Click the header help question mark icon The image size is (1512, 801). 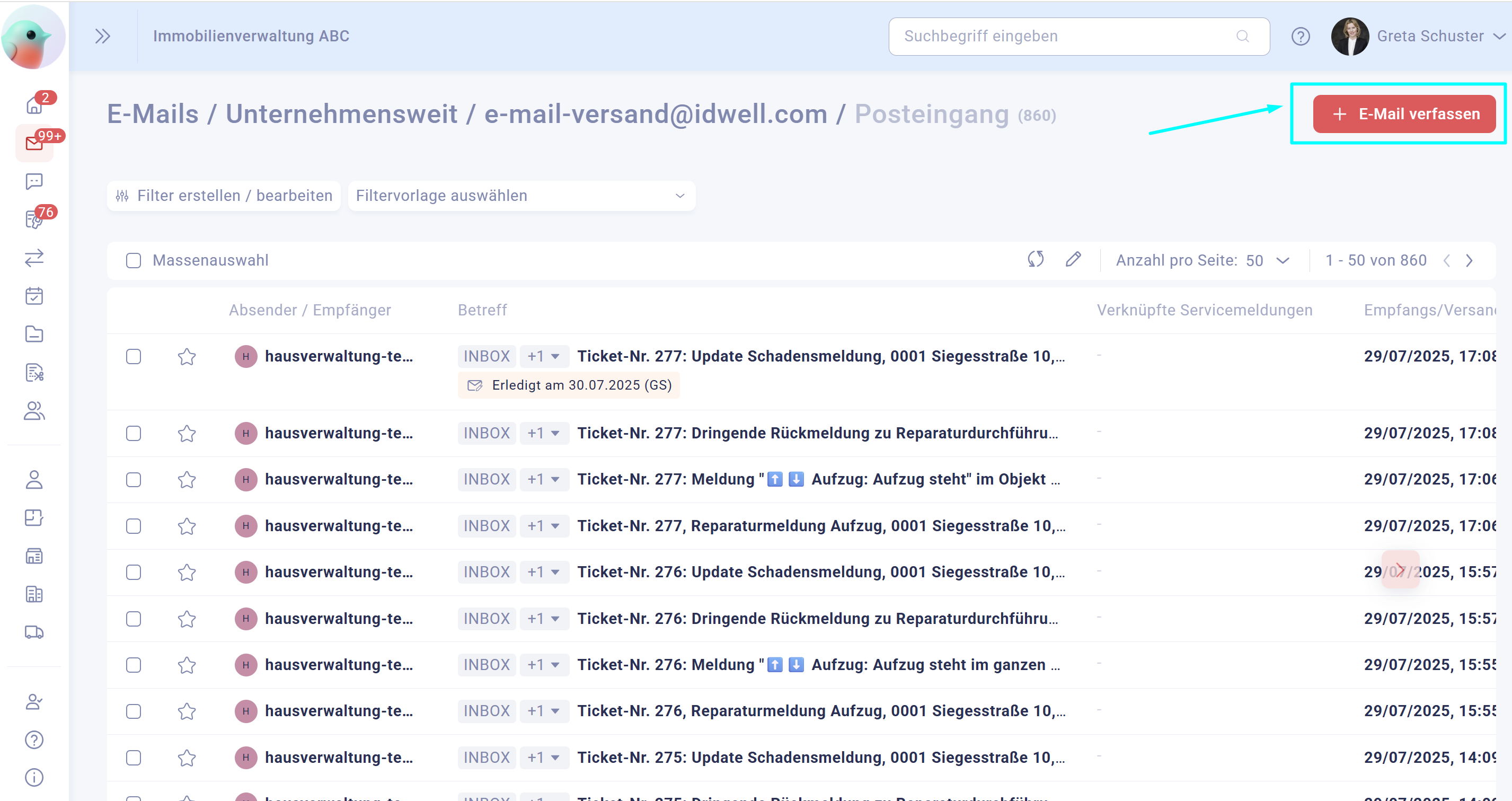[1300, 37]
